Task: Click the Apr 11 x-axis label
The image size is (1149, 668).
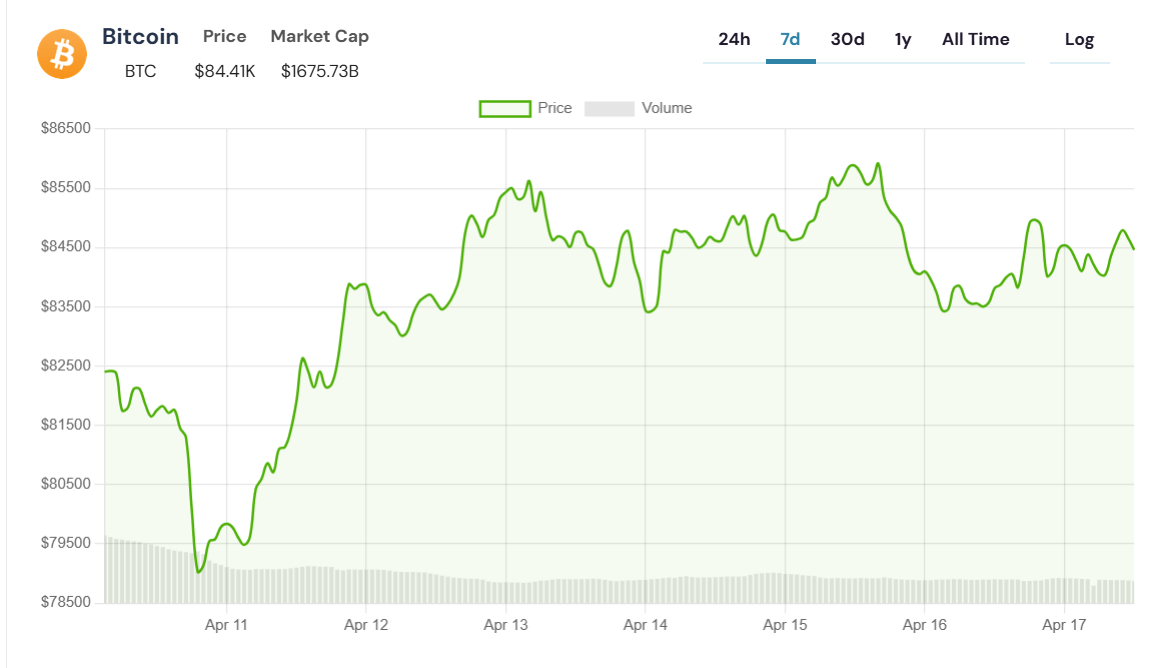Action: pos(226,625)
